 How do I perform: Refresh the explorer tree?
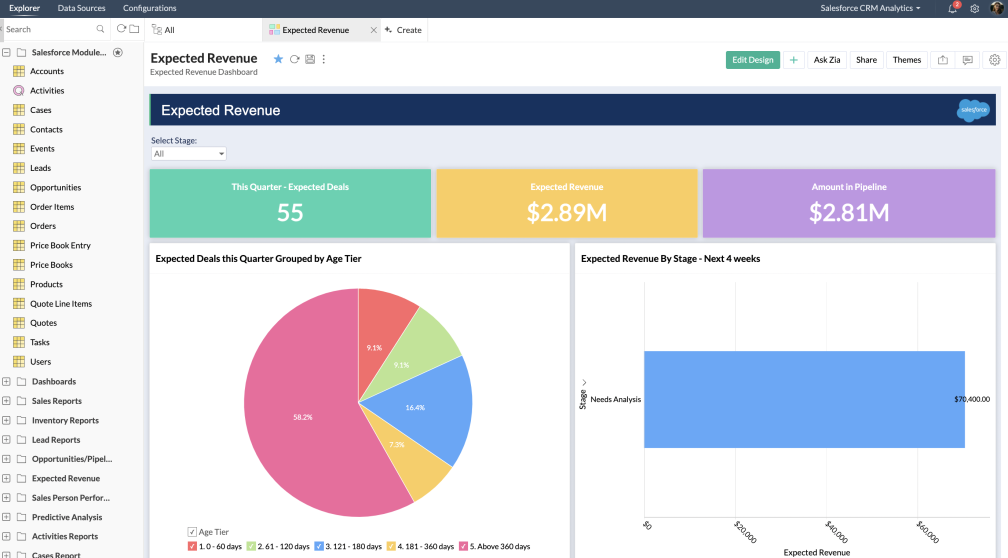pos(121,29)
